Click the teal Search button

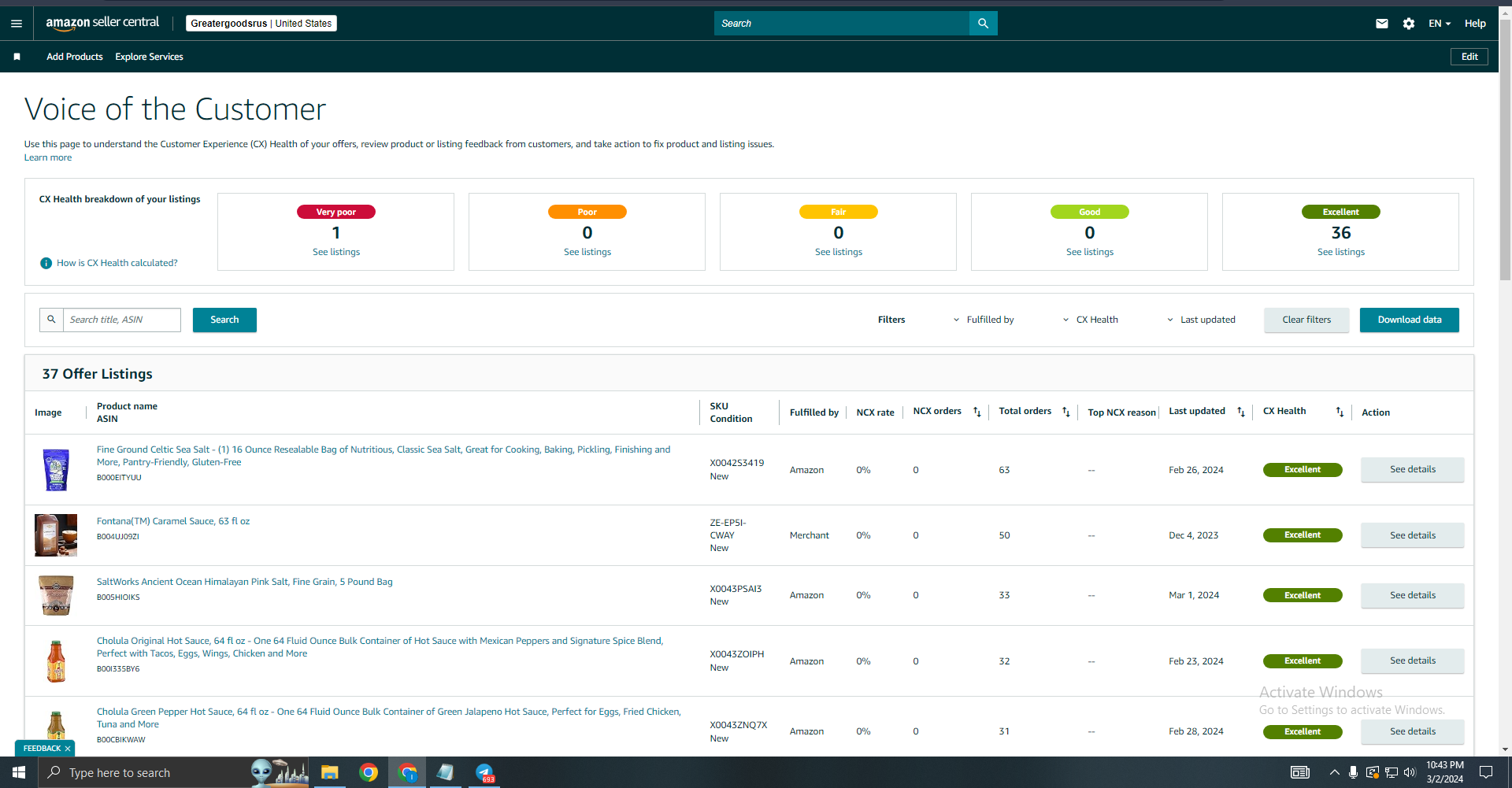[x=224, y=320]
